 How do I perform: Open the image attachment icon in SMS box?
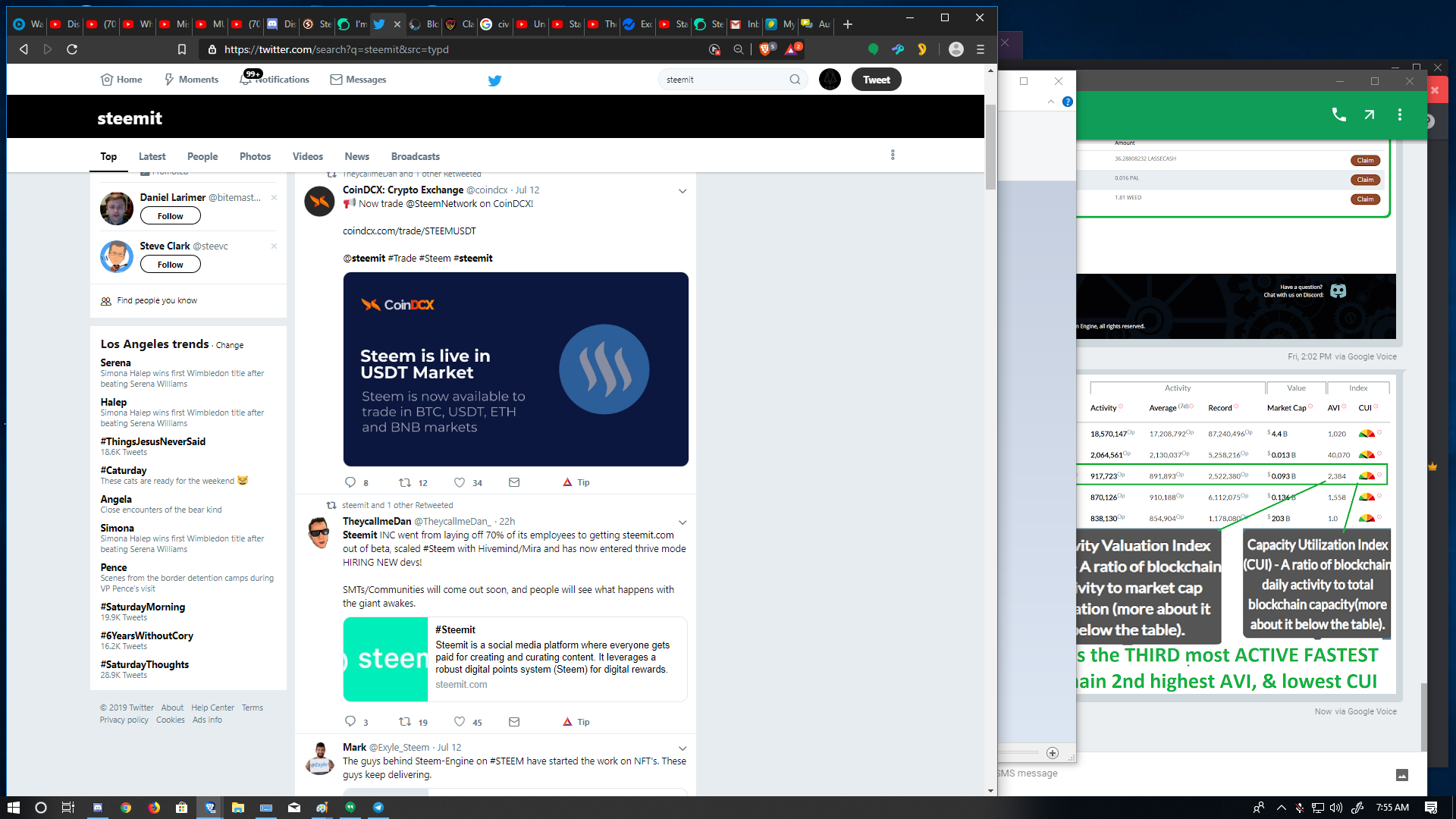coord(1402,774)
